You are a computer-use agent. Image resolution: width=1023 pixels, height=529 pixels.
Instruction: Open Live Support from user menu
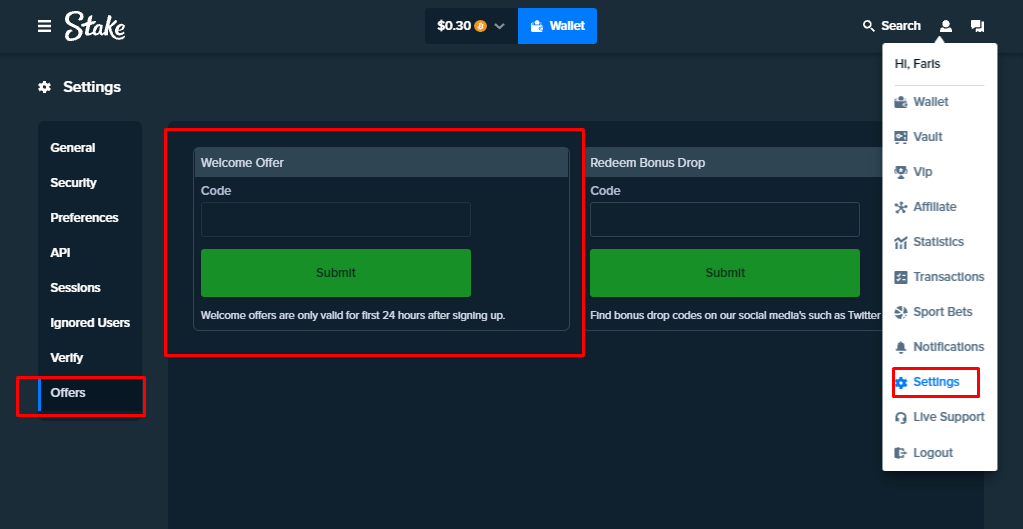[948, 417]
